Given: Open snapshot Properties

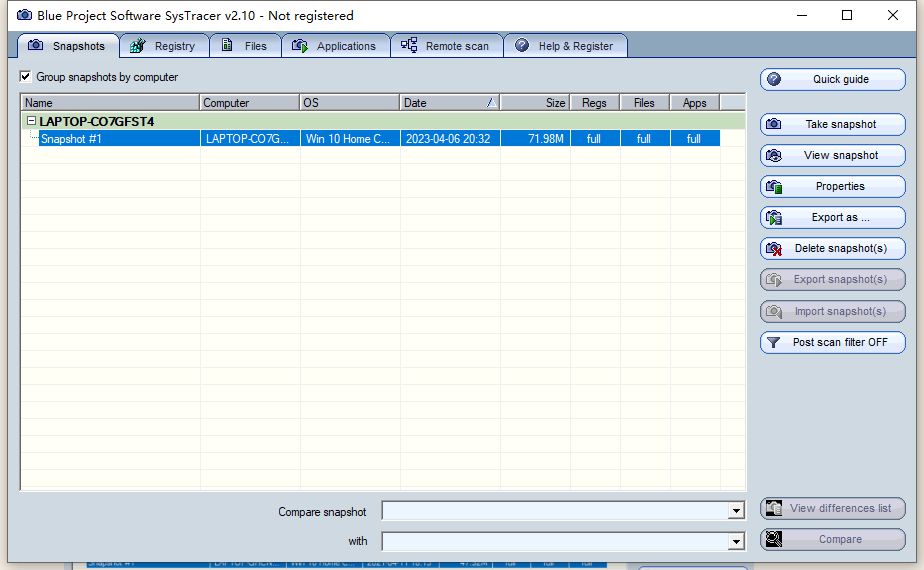Looking at the screenshot, I should point(833,186).
